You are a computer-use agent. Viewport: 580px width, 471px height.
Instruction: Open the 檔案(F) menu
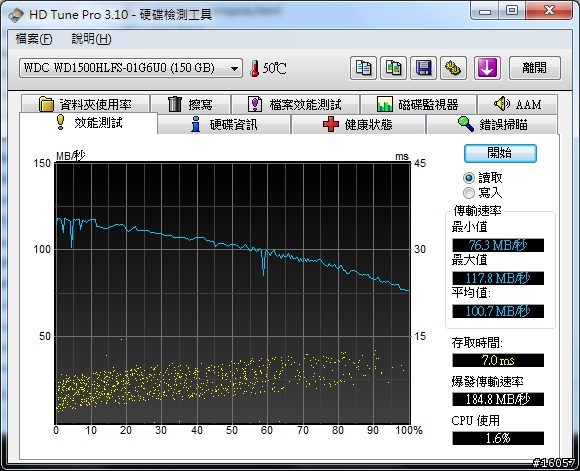pos(34,39)
